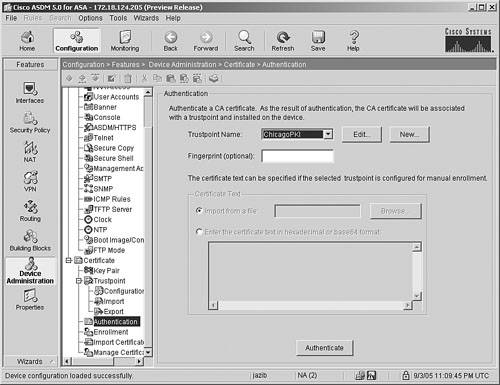Image resolution: width=500 pixels, height=385 pixels.
Task: Select Enter the certificate text radio option
Action: [199, 232]
